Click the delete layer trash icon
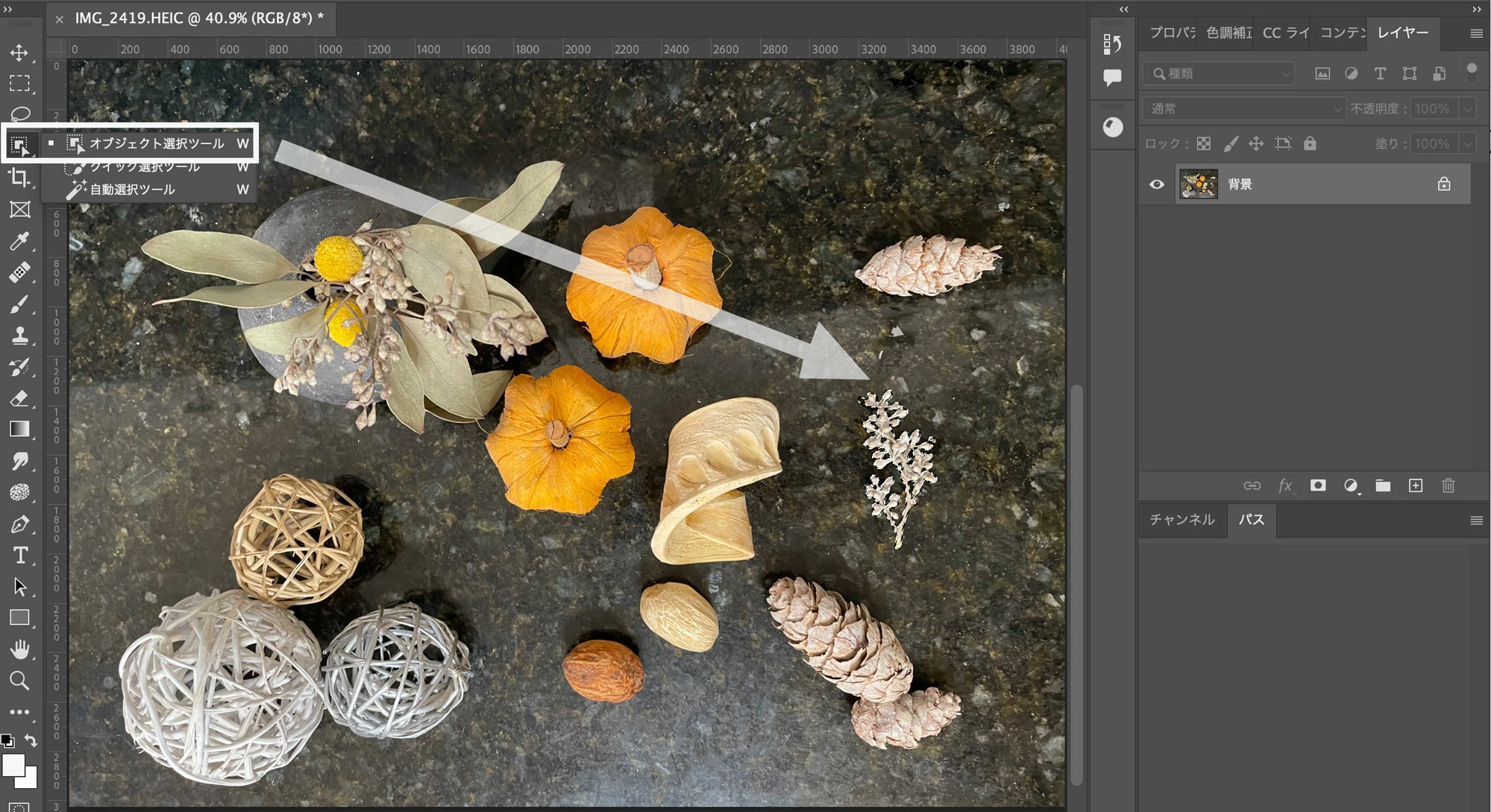1491x812 pixels. click(1448, 486)
